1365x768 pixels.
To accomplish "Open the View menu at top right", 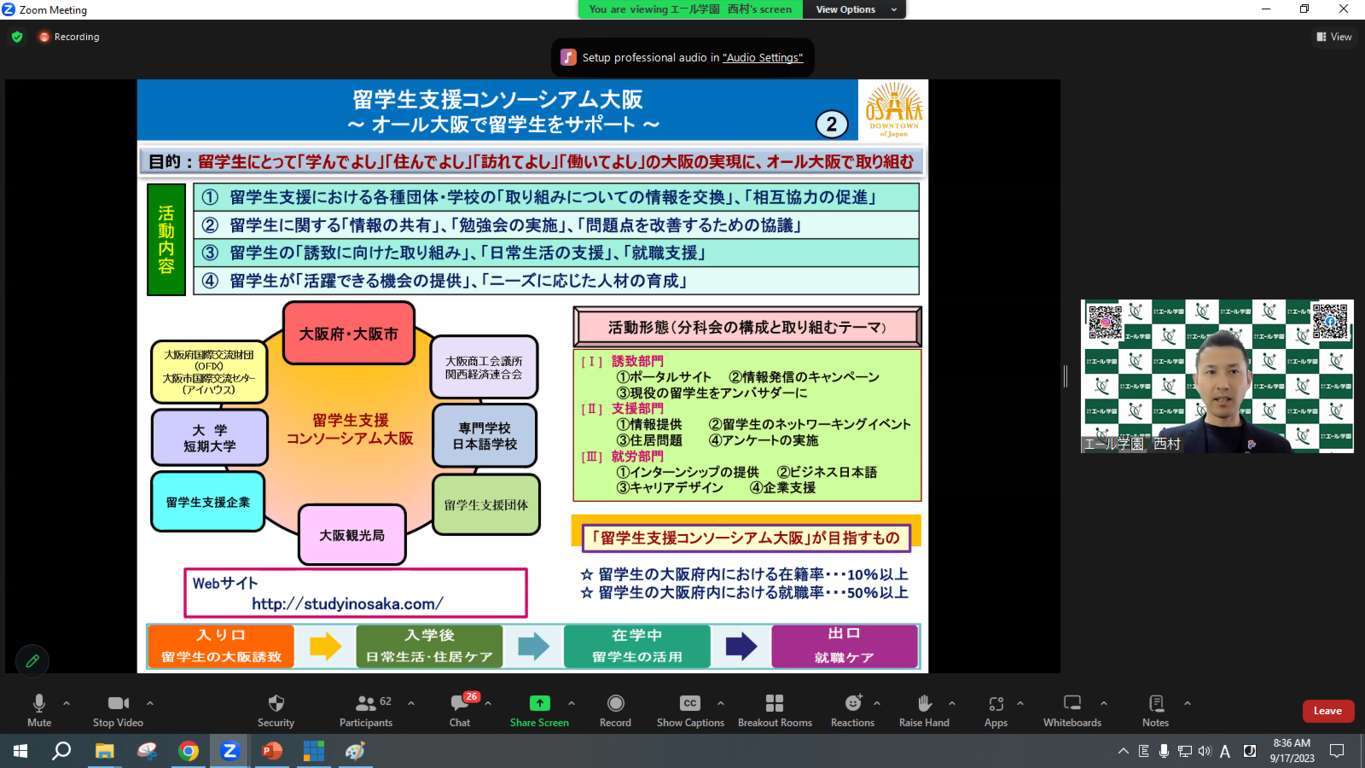I will point(1334,37).
